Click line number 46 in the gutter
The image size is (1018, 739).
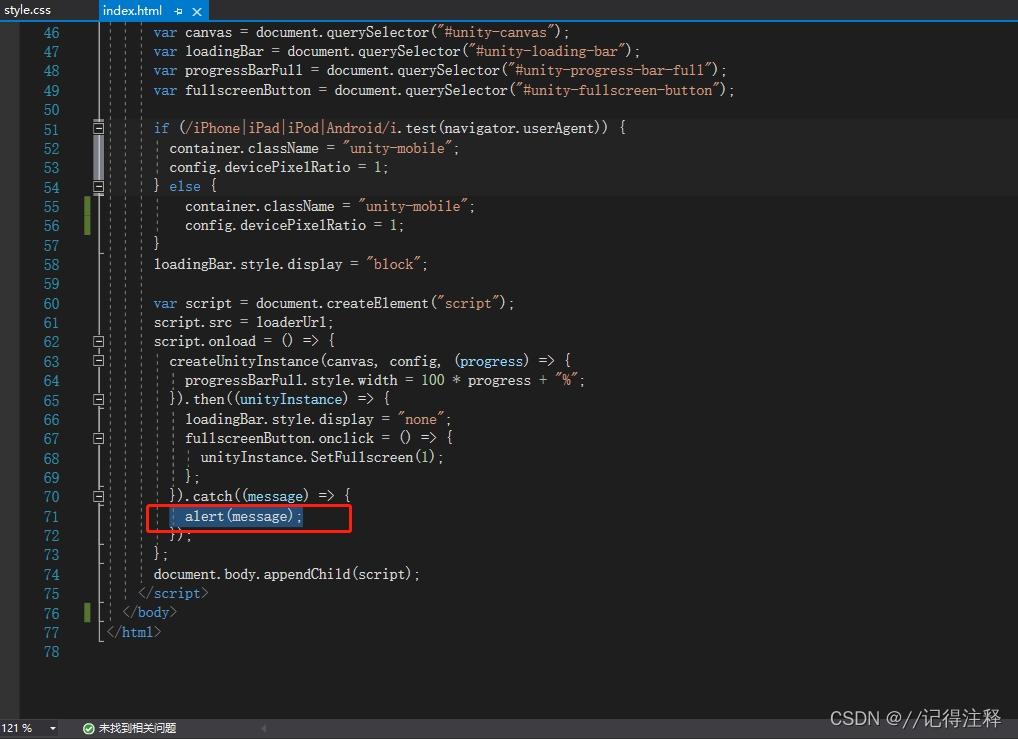51,32
